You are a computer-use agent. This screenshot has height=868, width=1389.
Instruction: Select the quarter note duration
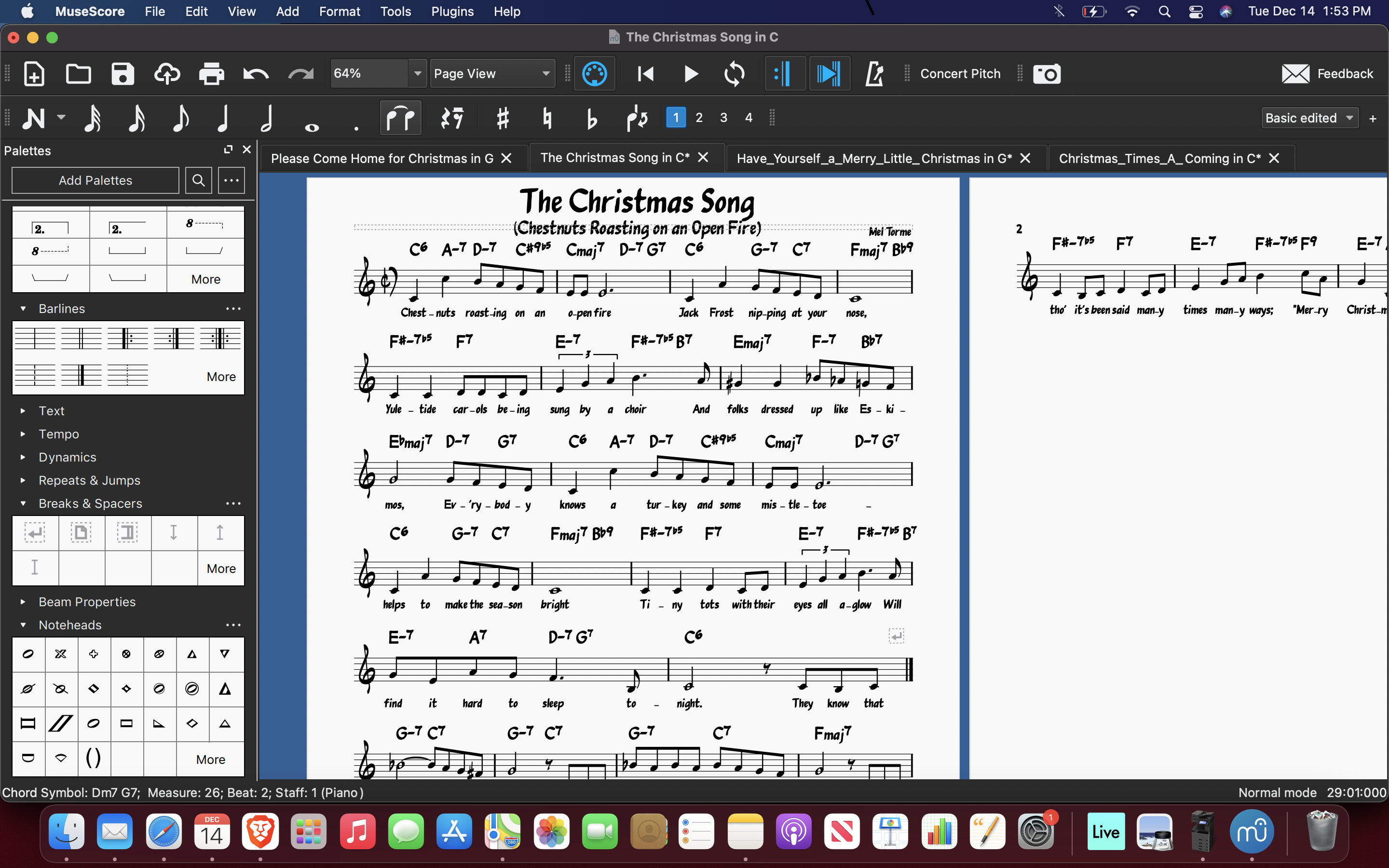(224, 119)
